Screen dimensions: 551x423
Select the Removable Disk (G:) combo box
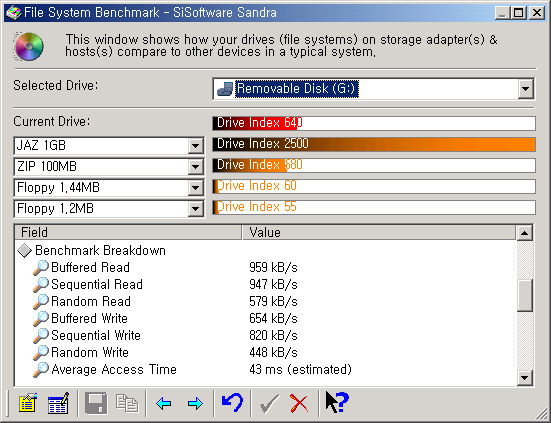[x=373, y=89]
